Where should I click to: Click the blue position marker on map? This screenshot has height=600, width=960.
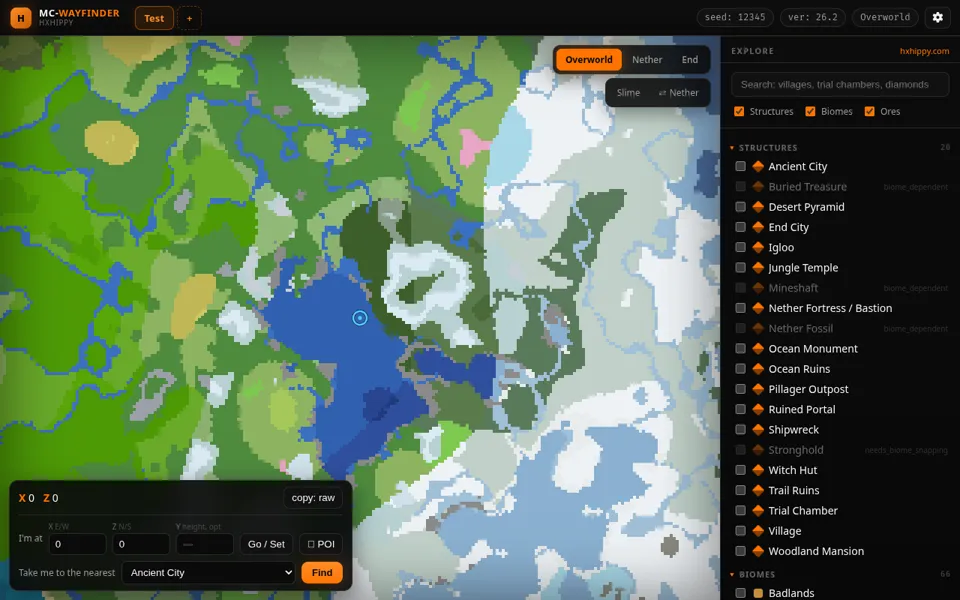pos(360,318)
